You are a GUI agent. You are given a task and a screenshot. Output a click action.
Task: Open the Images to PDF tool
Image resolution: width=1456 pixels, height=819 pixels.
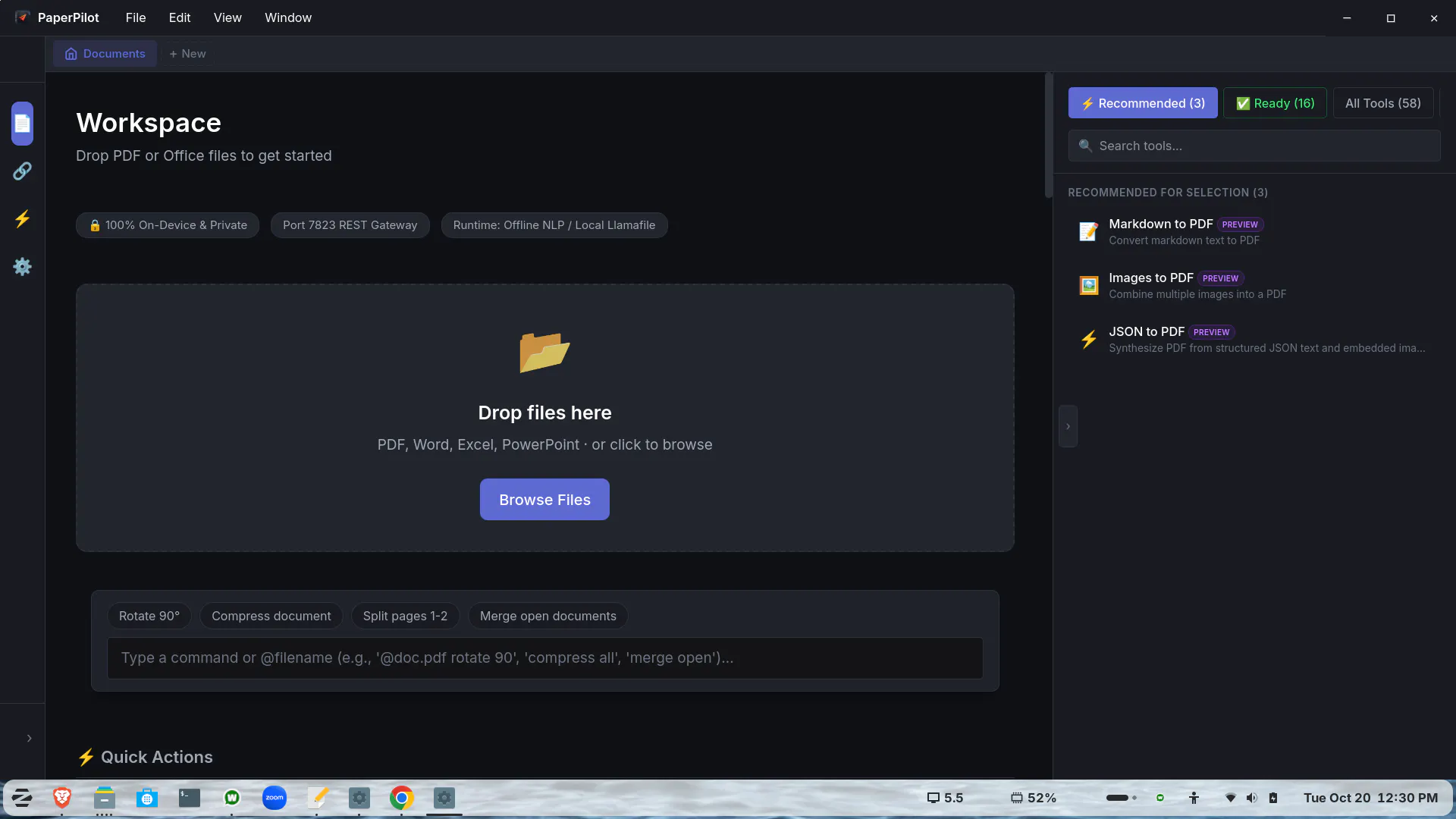click(x=1254, y=285)
